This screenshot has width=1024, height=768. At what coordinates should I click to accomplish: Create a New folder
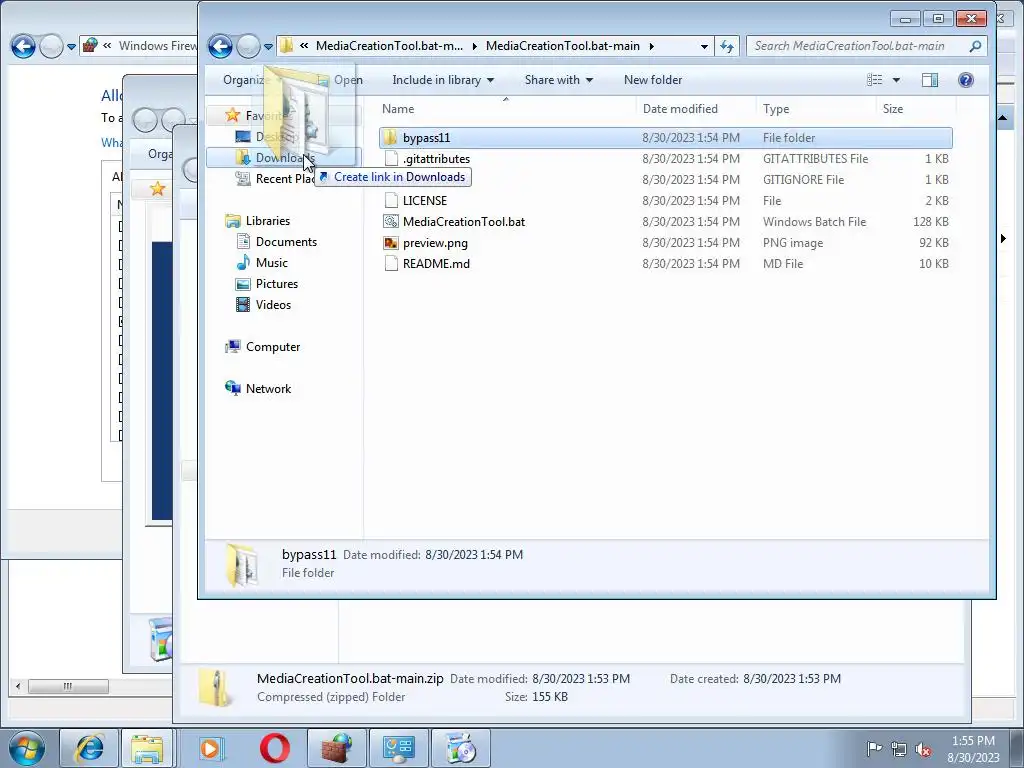coord(652,80)
